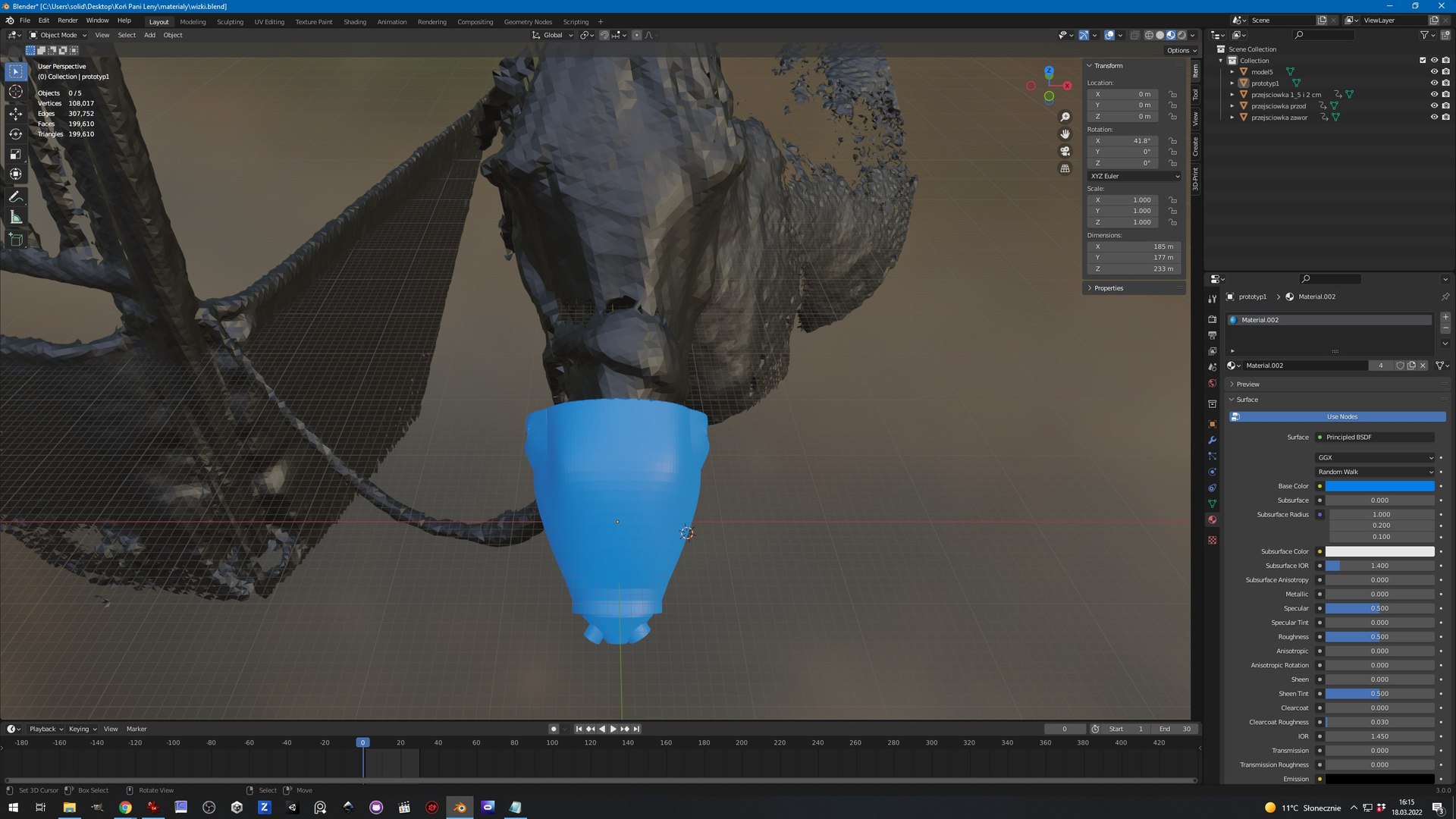This screenshot has height=819, width=1456.
Task: Hide przejsciowka zawor in viewport
Action: pos(1434,118)
